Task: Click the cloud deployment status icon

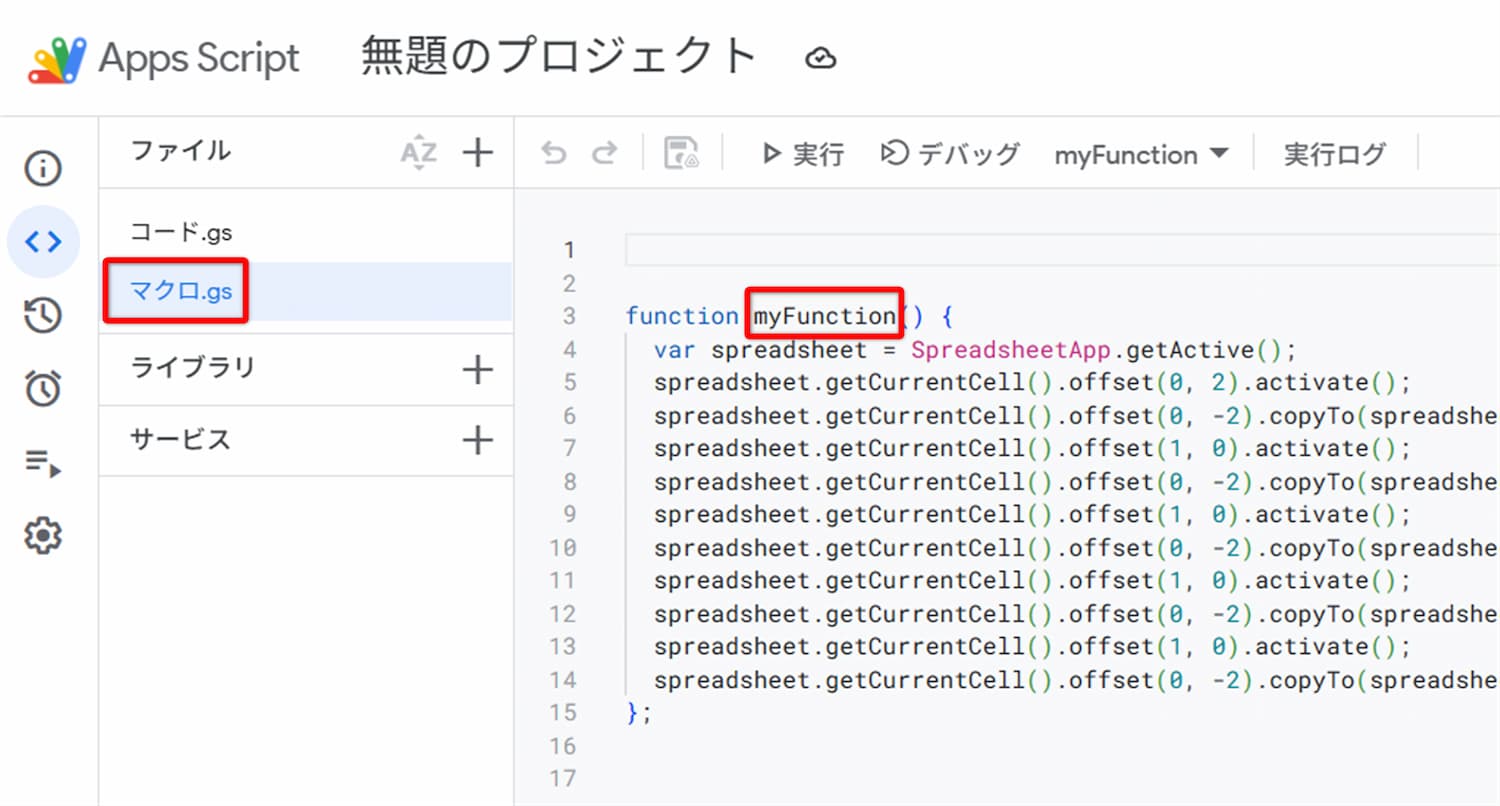Action: [x=822, y=58]
